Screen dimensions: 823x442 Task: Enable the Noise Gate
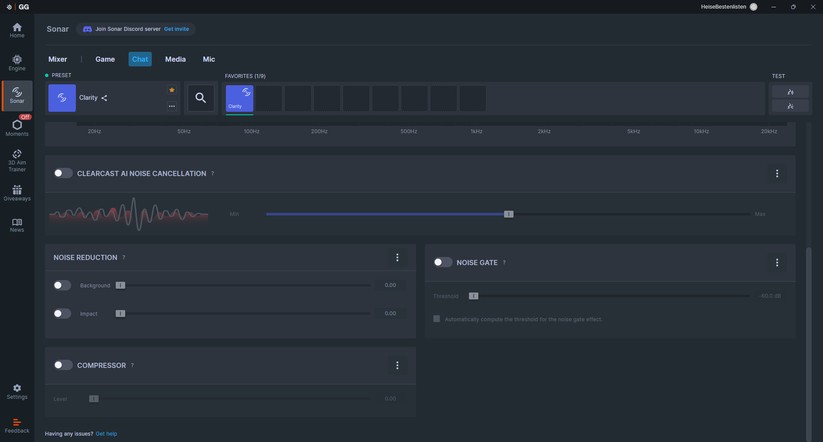[442, 262]
